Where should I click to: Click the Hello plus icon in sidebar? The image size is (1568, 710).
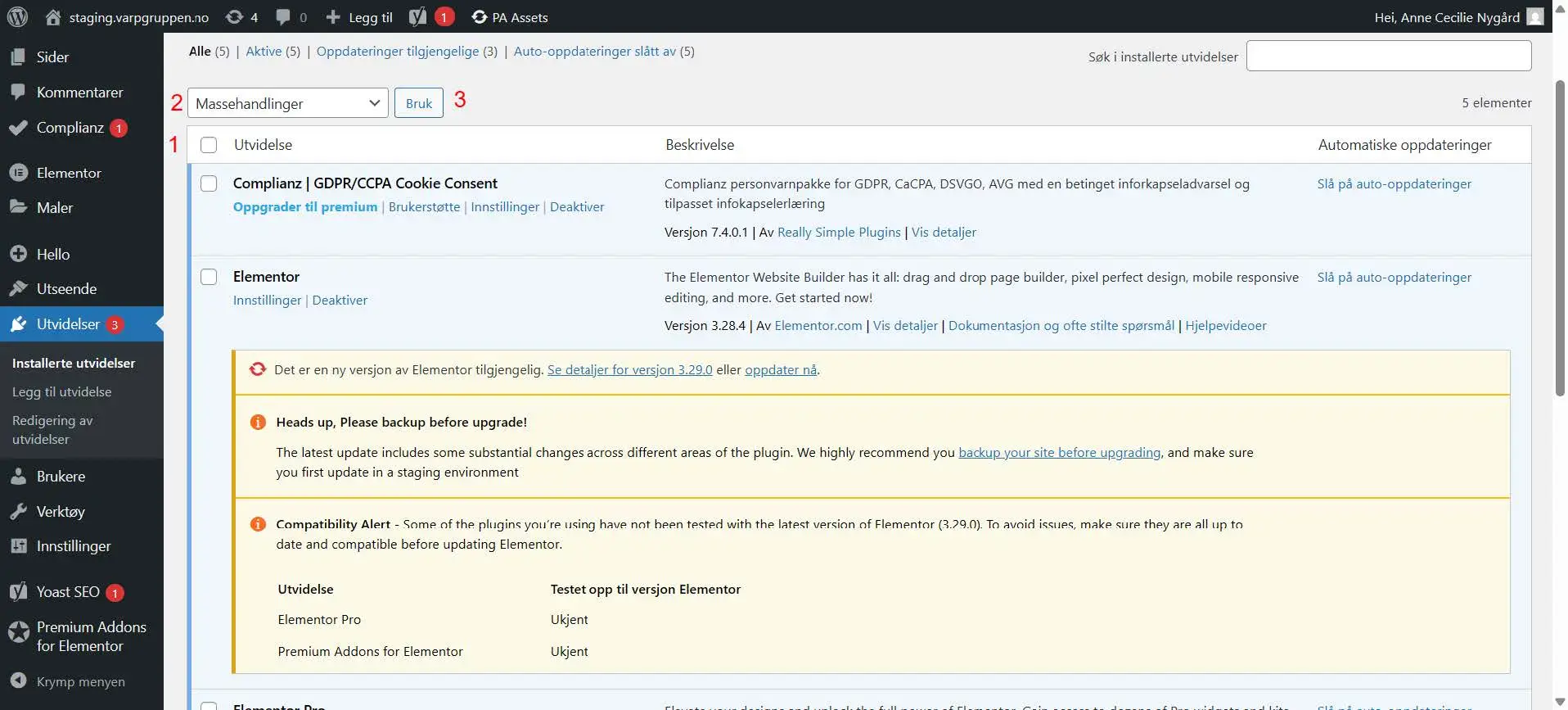18,254
